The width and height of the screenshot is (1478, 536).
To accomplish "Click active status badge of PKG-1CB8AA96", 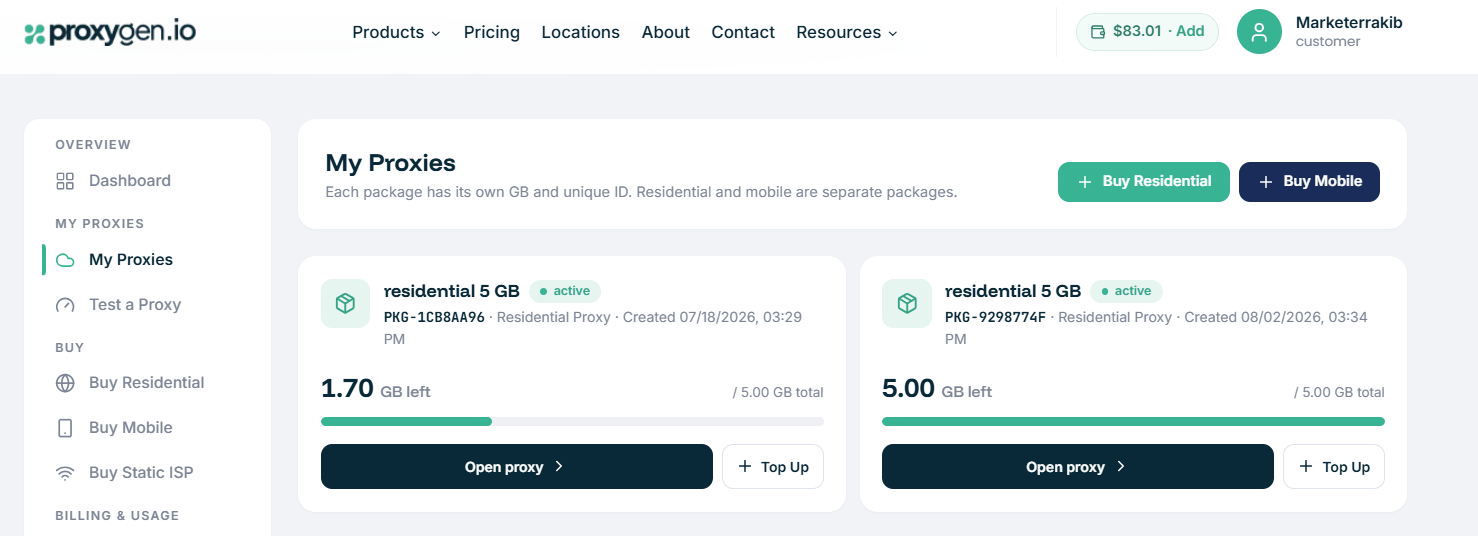I will point(565,291).
